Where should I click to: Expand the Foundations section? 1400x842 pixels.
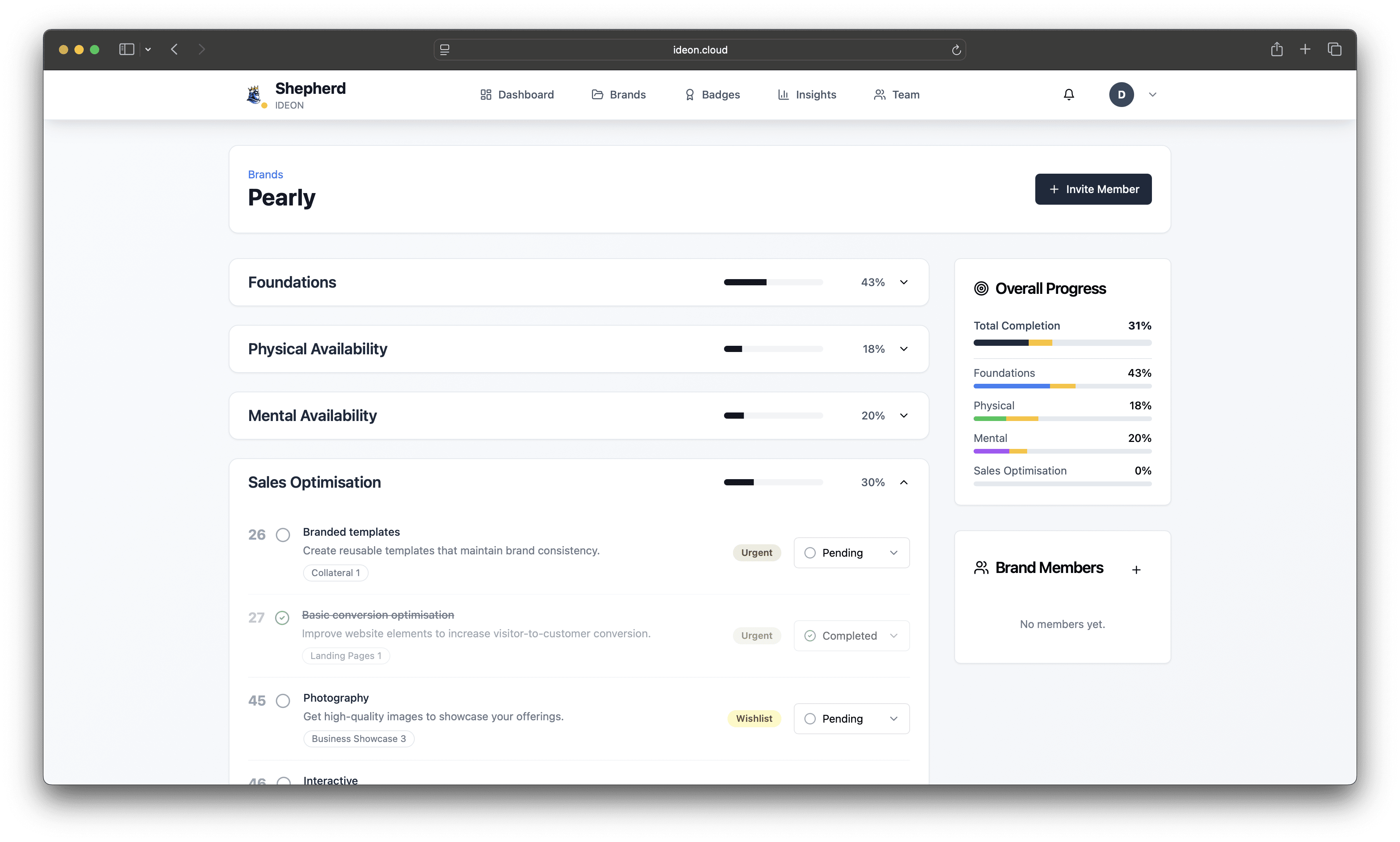coord(903,282)
